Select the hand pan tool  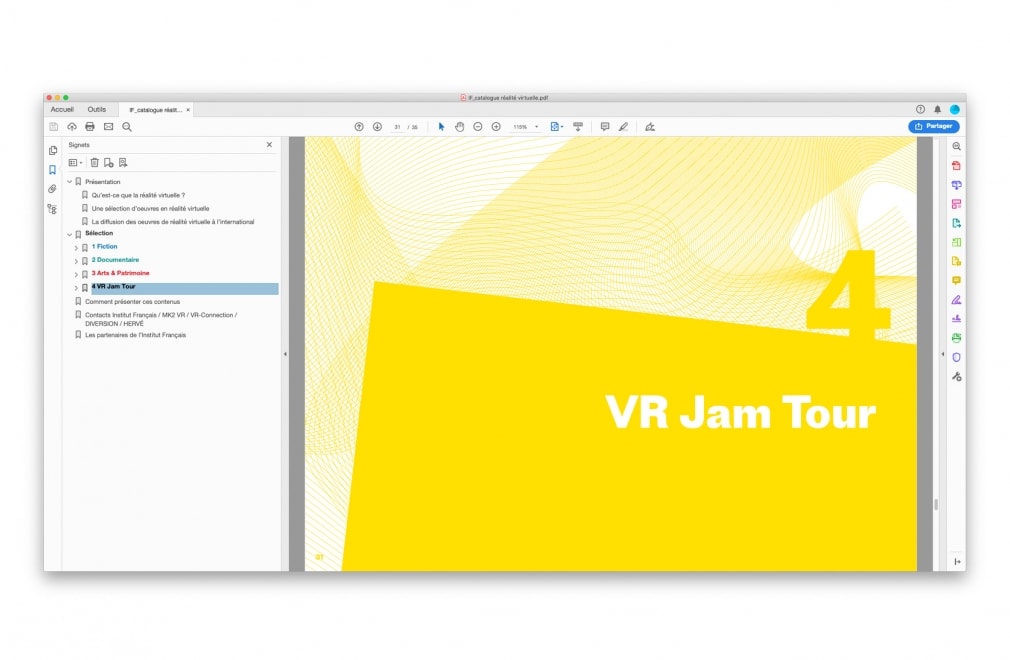pyautogui.click(x=460, y=127)
